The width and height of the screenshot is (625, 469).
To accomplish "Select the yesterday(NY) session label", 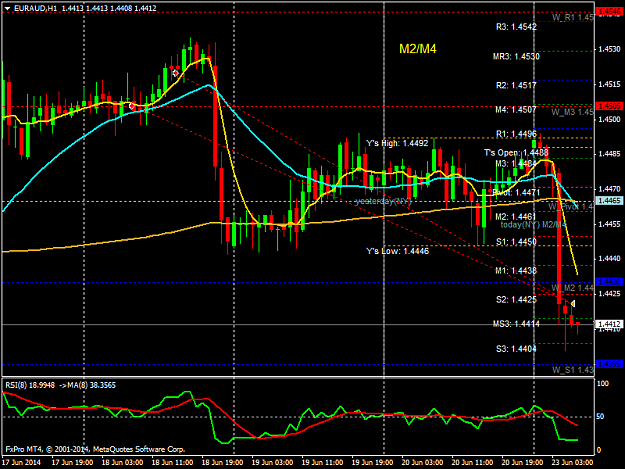I will pyautogui.click(x=383, y=201).
